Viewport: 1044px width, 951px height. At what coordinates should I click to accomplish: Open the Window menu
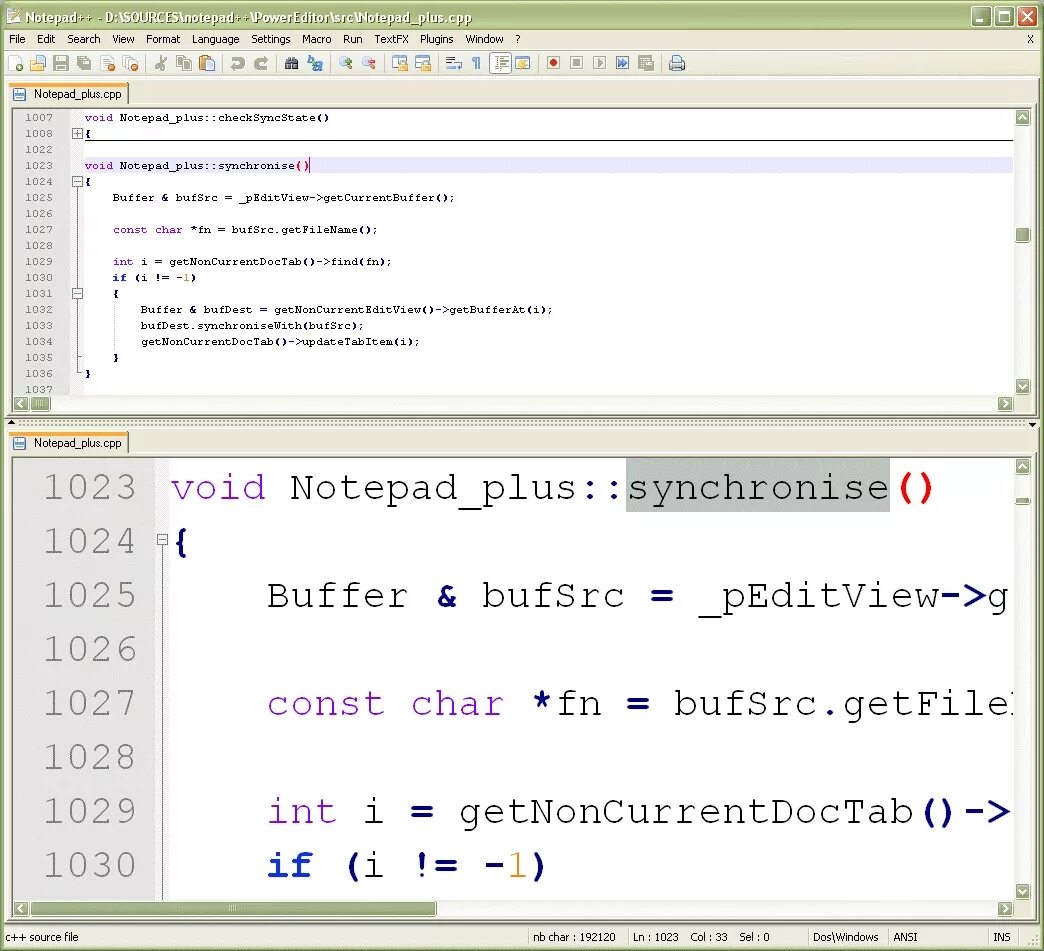click(x=485, y=39)
